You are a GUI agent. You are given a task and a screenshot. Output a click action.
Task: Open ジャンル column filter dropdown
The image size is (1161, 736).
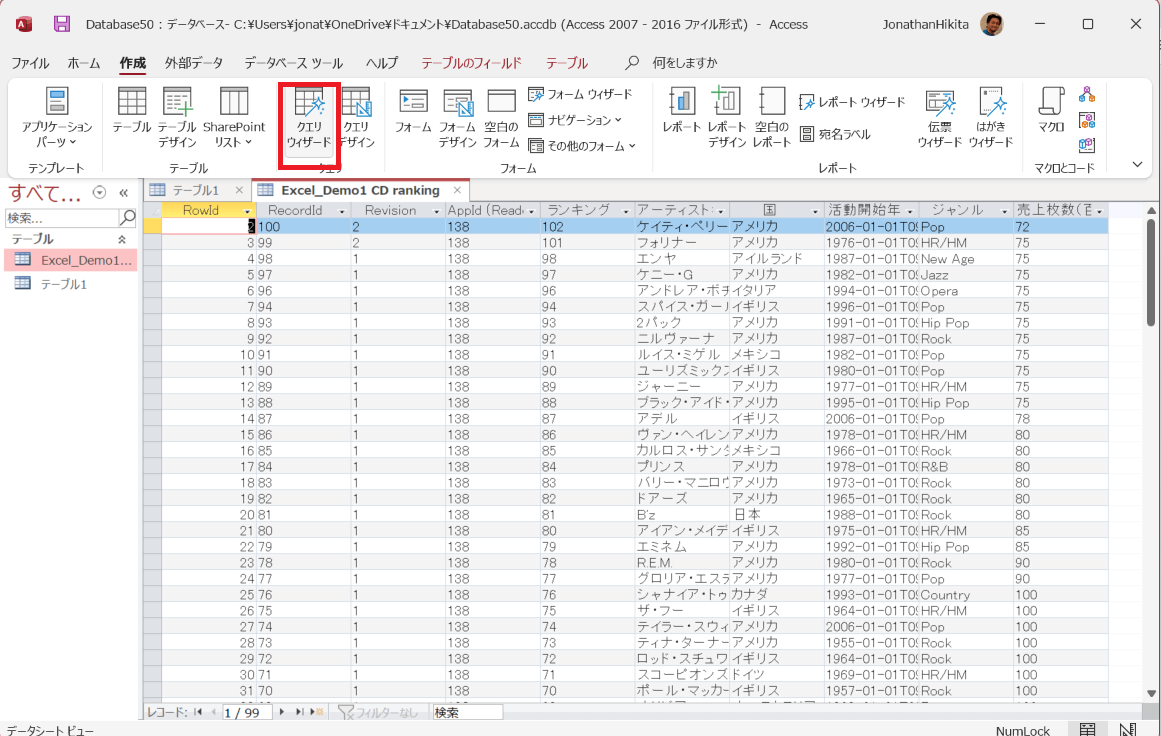(x=1005, y=211)
